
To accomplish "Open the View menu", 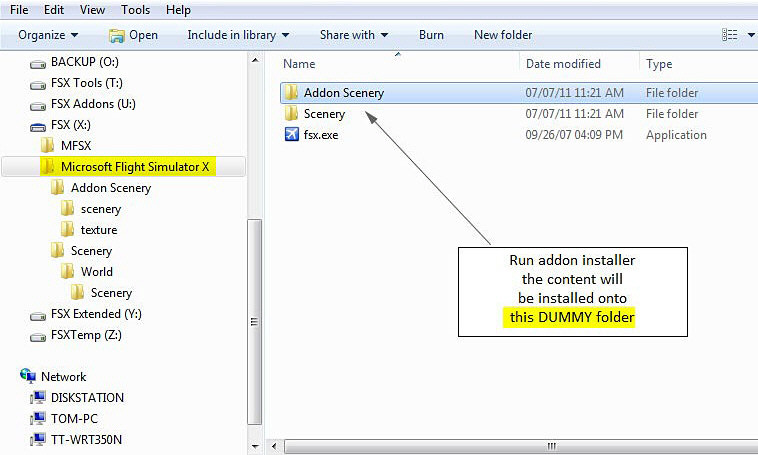I will point(92,10).
